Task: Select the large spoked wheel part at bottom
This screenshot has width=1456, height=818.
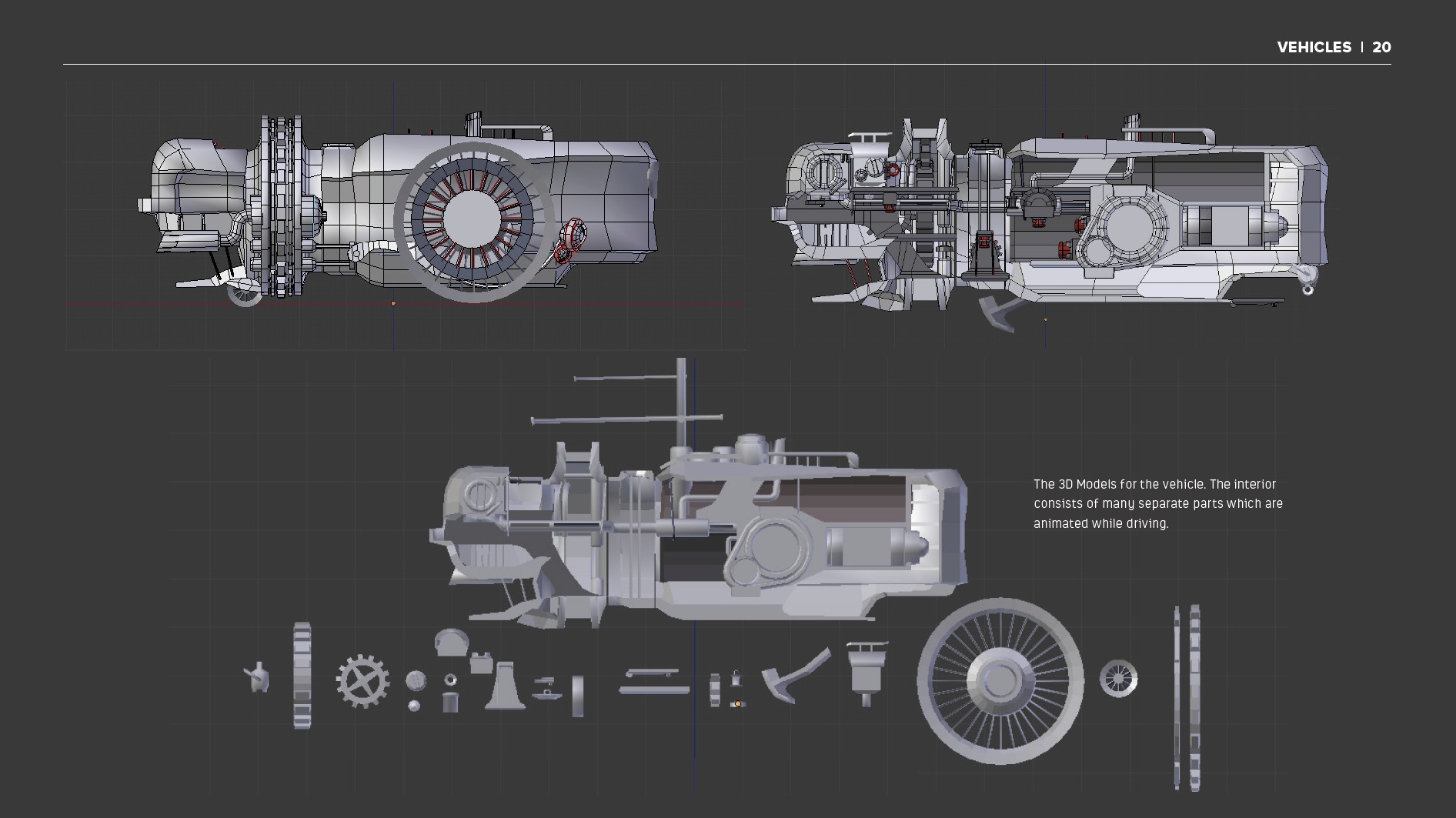Action: (x=1000, y=681)
